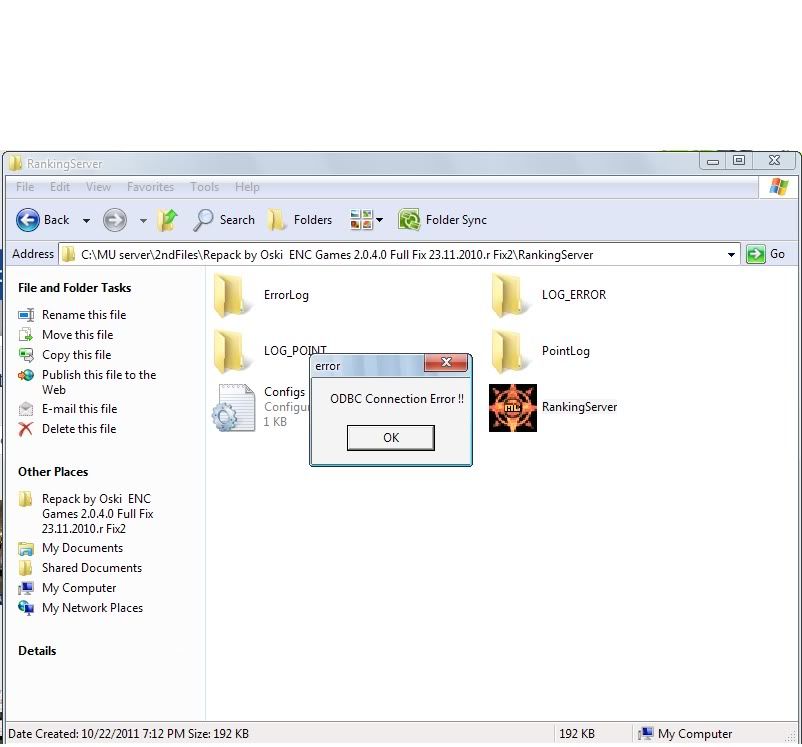Click the address path input field

[400, 255]
